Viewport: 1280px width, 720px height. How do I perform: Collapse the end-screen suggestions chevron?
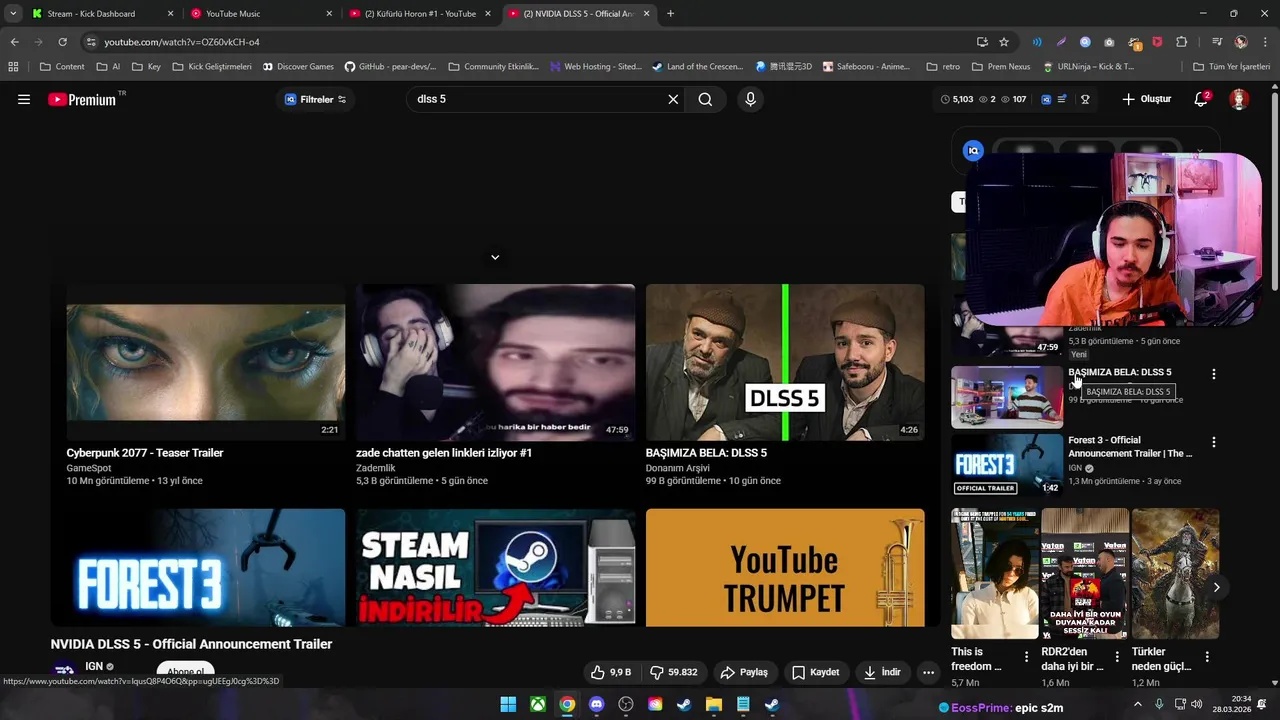coord(494,257)
